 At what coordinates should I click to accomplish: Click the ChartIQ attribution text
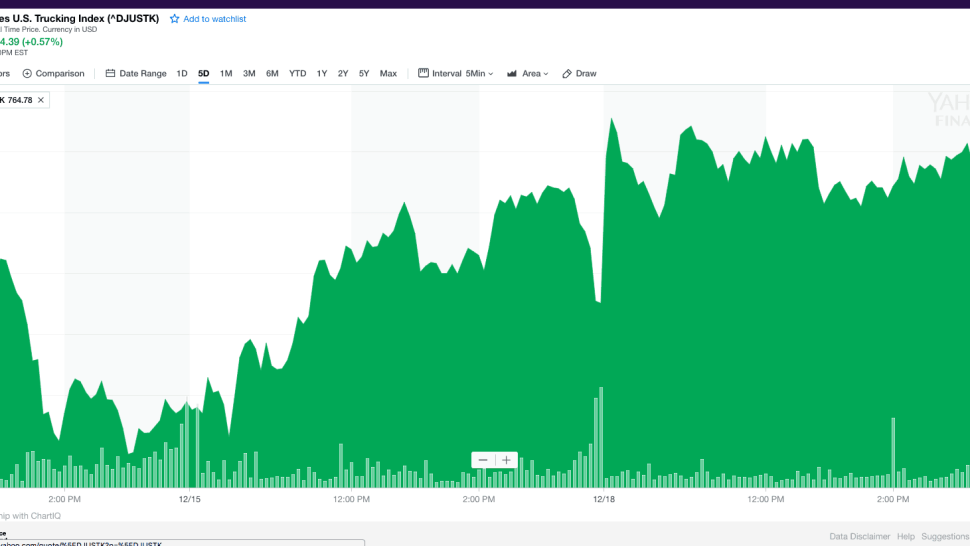30,516
